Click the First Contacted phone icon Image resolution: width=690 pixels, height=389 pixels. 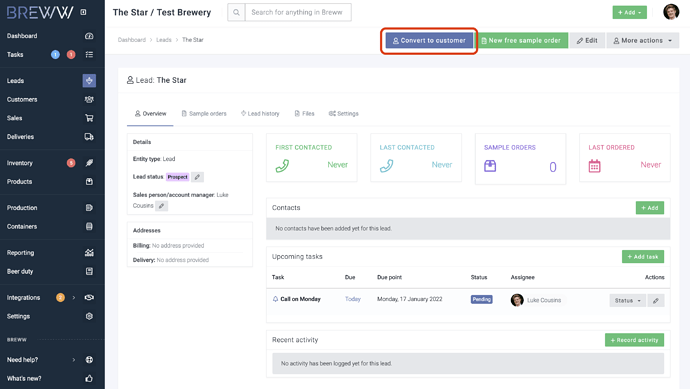pyautogui.click(x=282, y=166)
